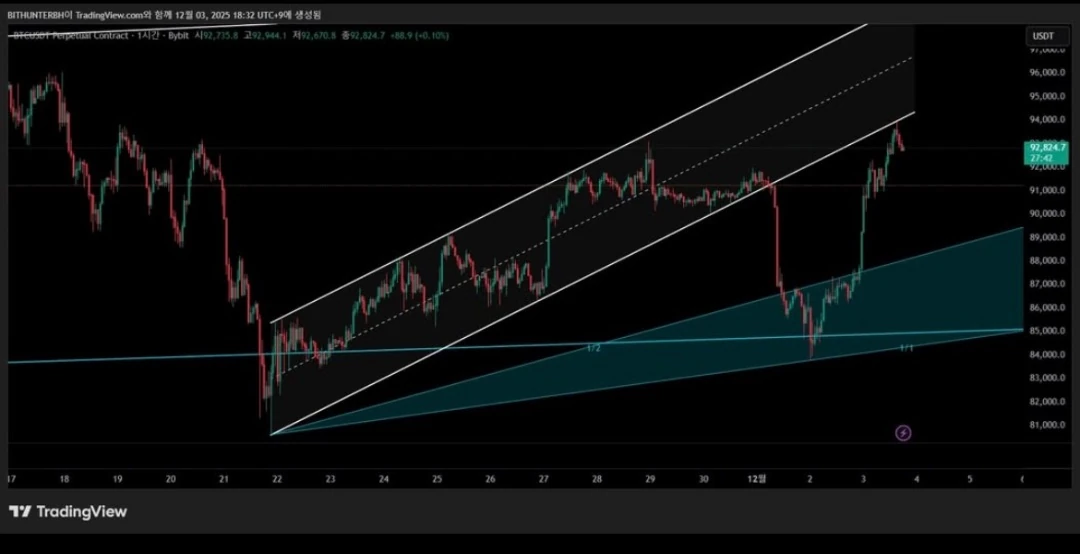
Task: Click the purple lightning bolt event icon
Action: point(903,433)
